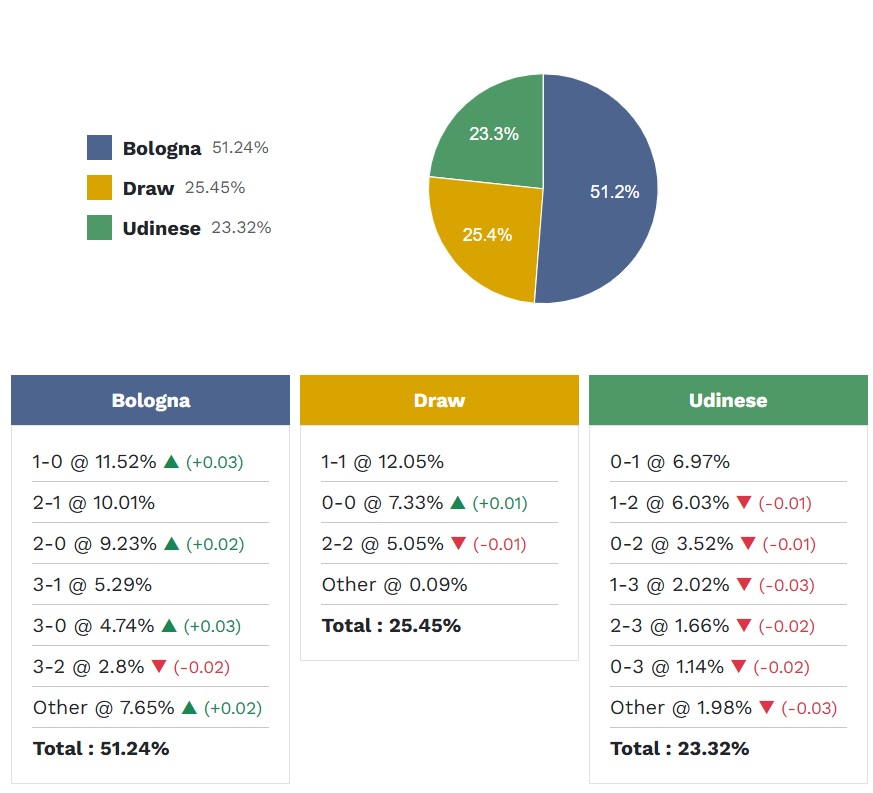Screen dimensions: 873x793
Task: Click the green up arrow beside 1-0 11.52%
Action: click(x=172, y=462)
